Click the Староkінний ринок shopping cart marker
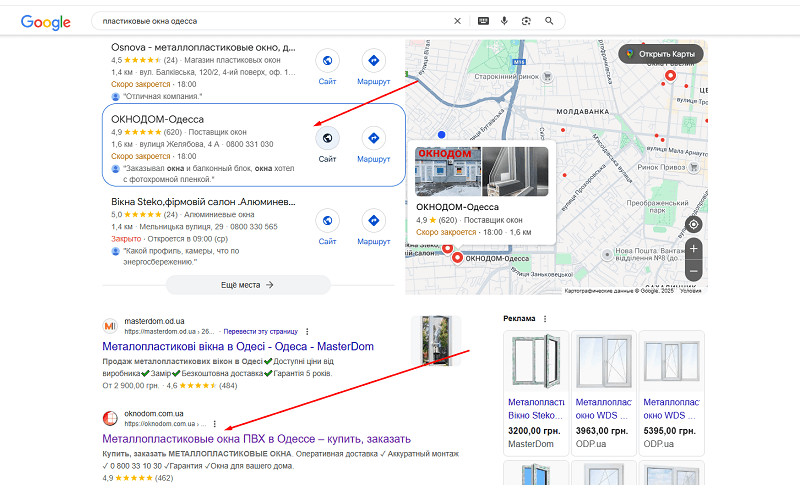 pos(547,77)
